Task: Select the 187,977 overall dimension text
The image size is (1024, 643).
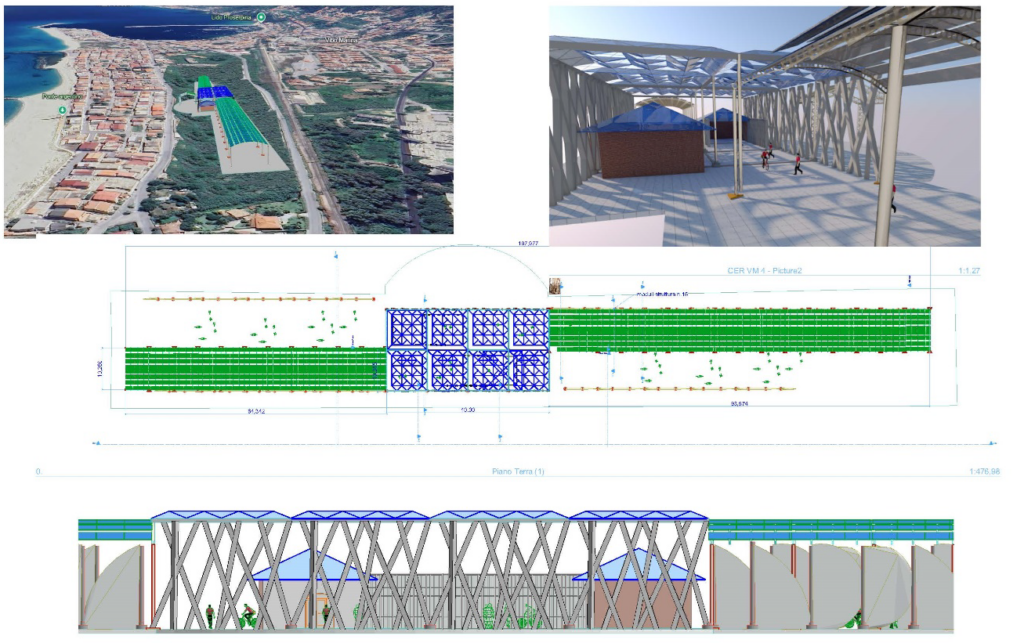Action: coord(526,242)
